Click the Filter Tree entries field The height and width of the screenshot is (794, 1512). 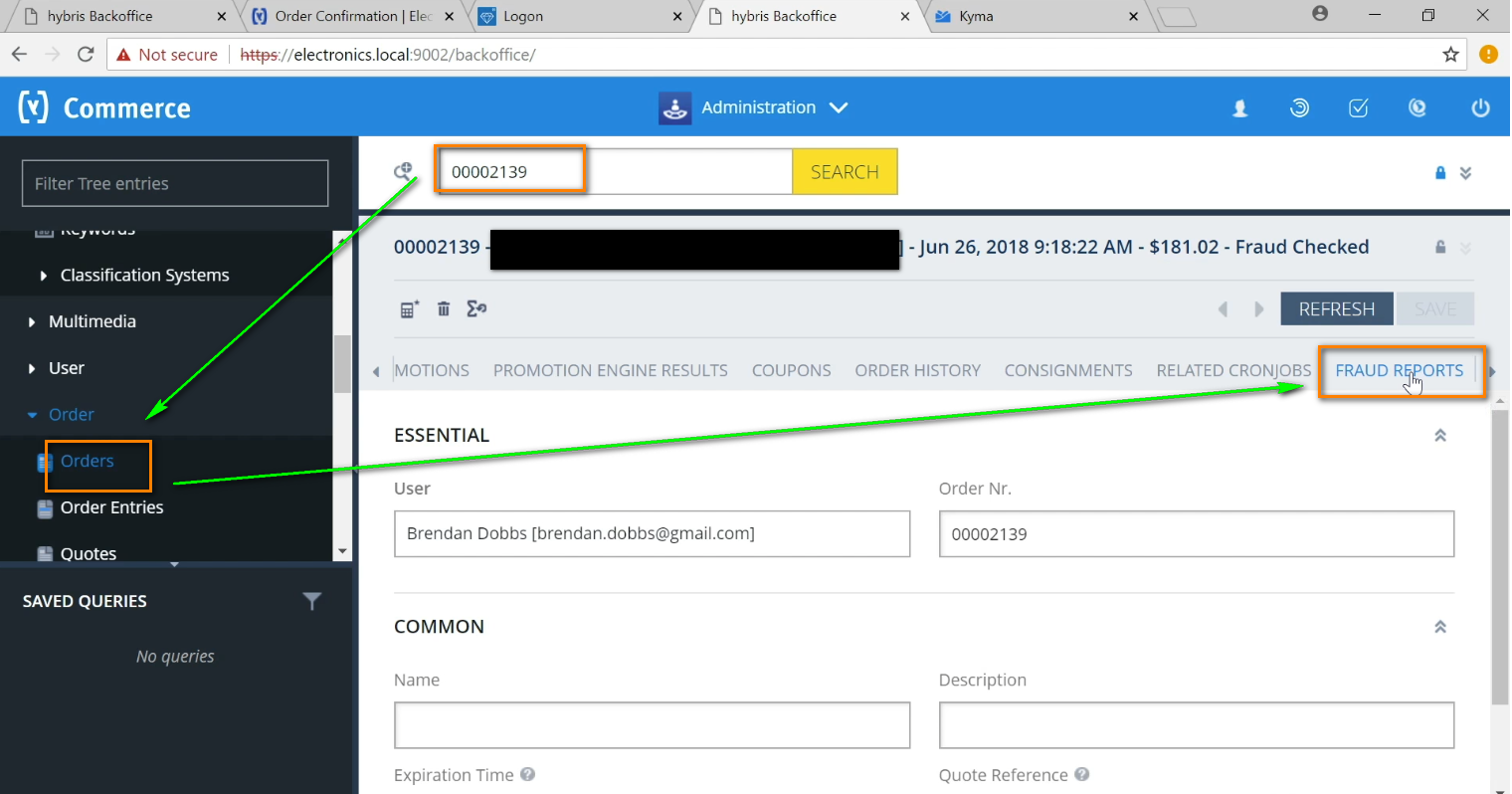tap(175, 183)
